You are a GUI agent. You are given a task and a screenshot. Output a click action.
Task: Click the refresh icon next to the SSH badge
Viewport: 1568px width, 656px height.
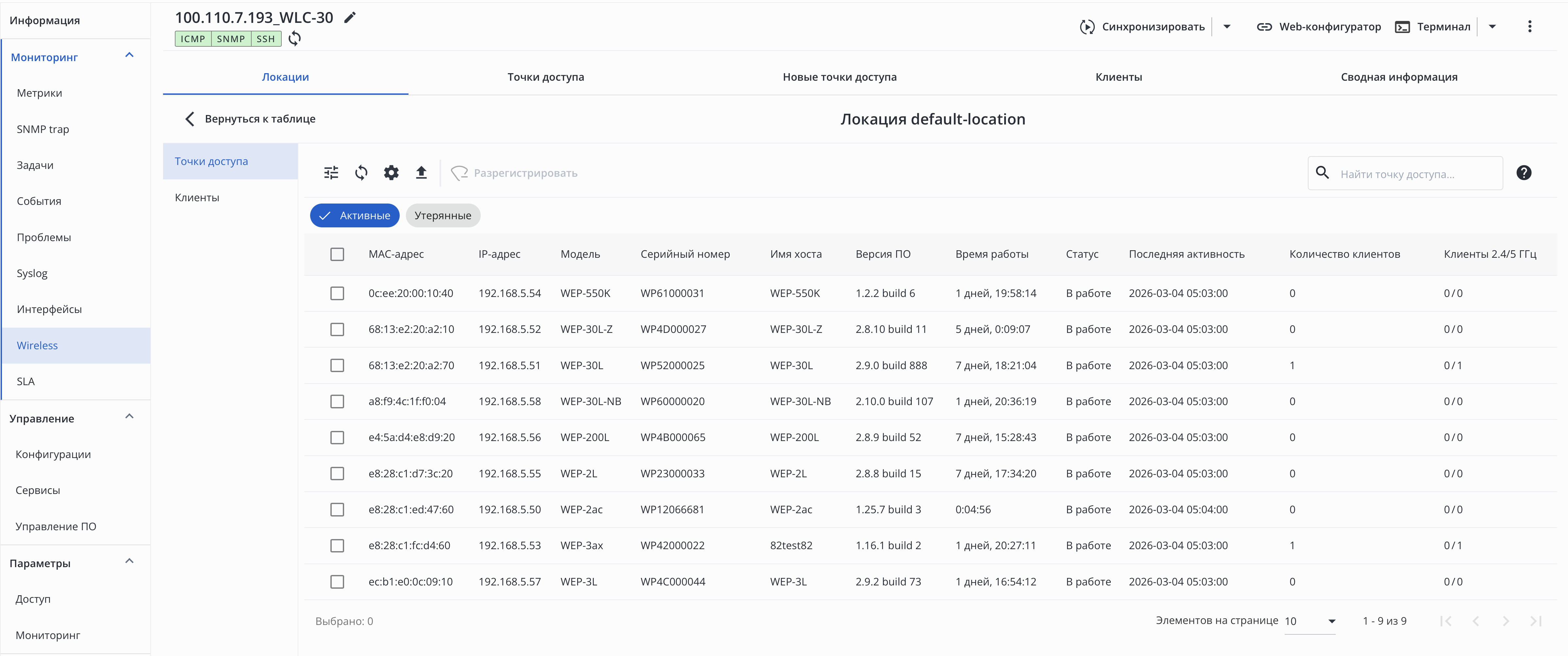tap(294, 39)
